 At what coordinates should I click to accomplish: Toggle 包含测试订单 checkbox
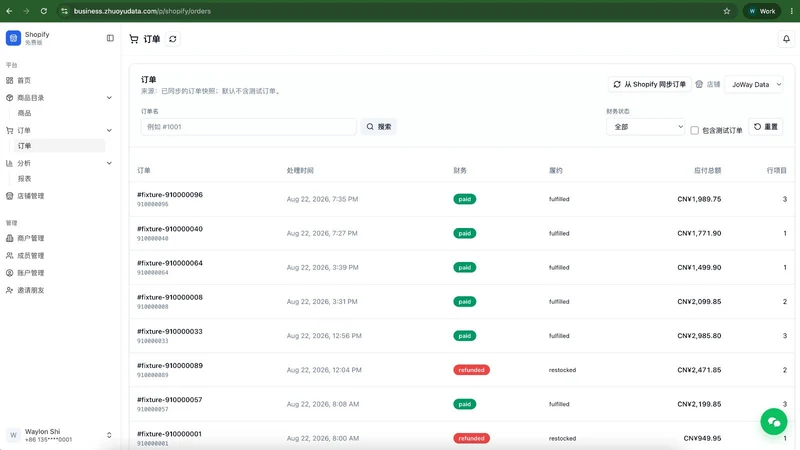694,130
